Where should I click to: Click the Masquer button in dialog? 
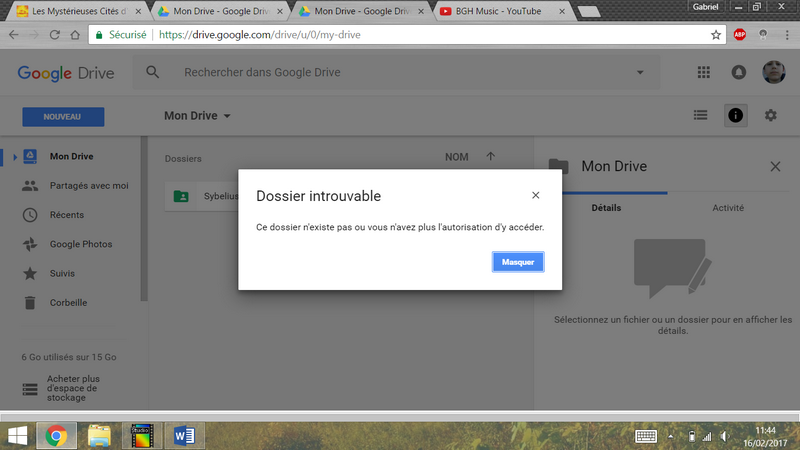tap(518, 262)
